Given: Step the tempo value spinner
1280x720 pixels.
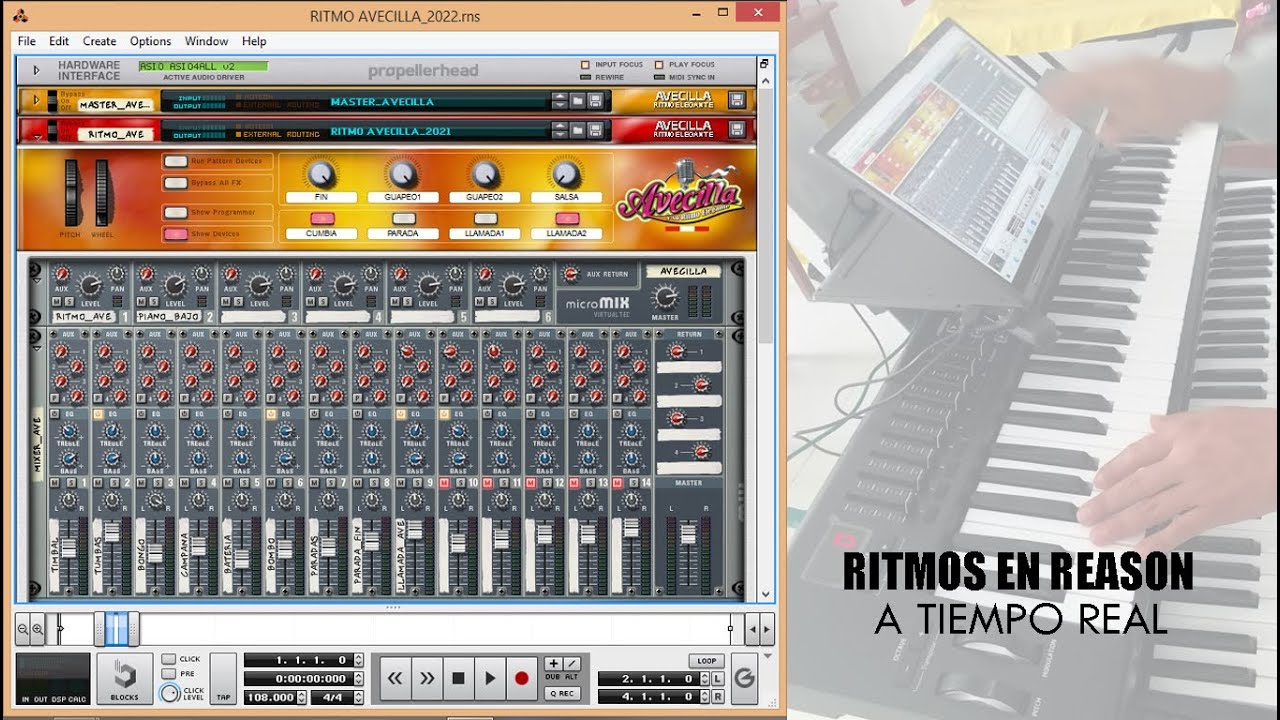Looking at the screenshot, I should click(x=300, y=697).
